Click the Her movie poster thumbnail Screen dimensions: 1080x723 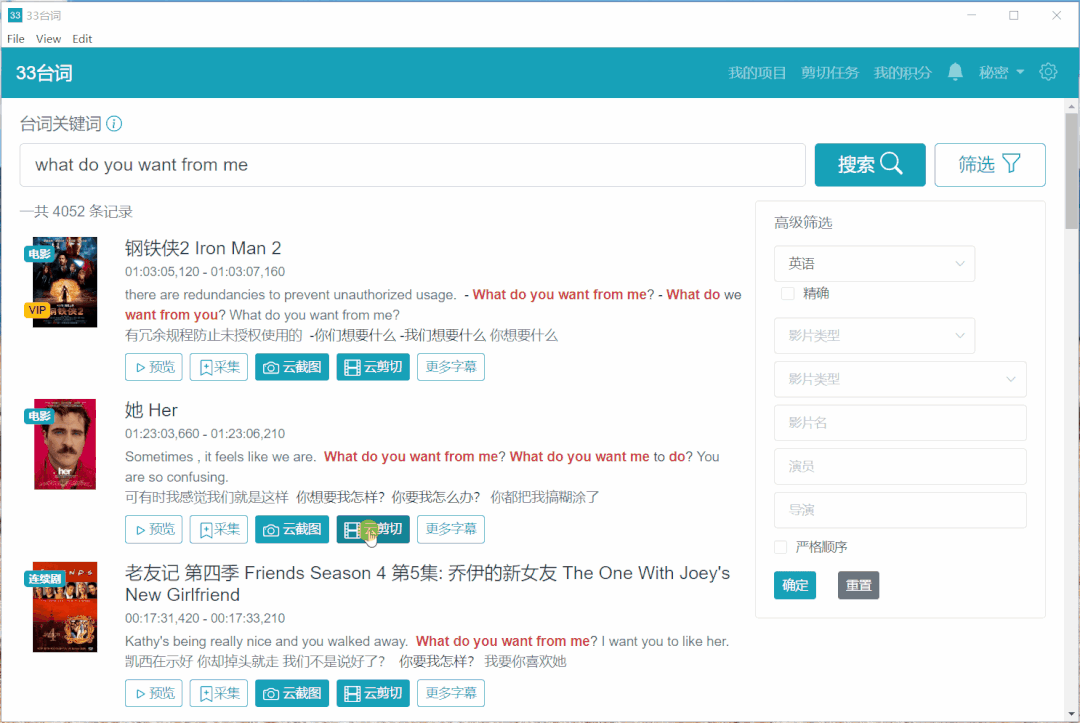coord(65,444)
